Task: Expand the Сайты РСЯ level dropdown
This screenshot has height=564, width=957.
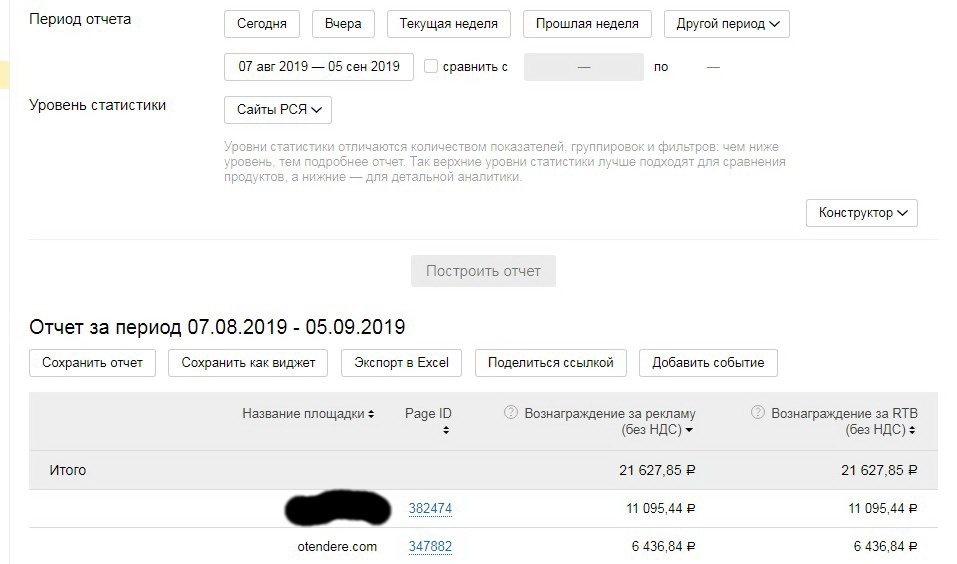Action: coord(278,110)
